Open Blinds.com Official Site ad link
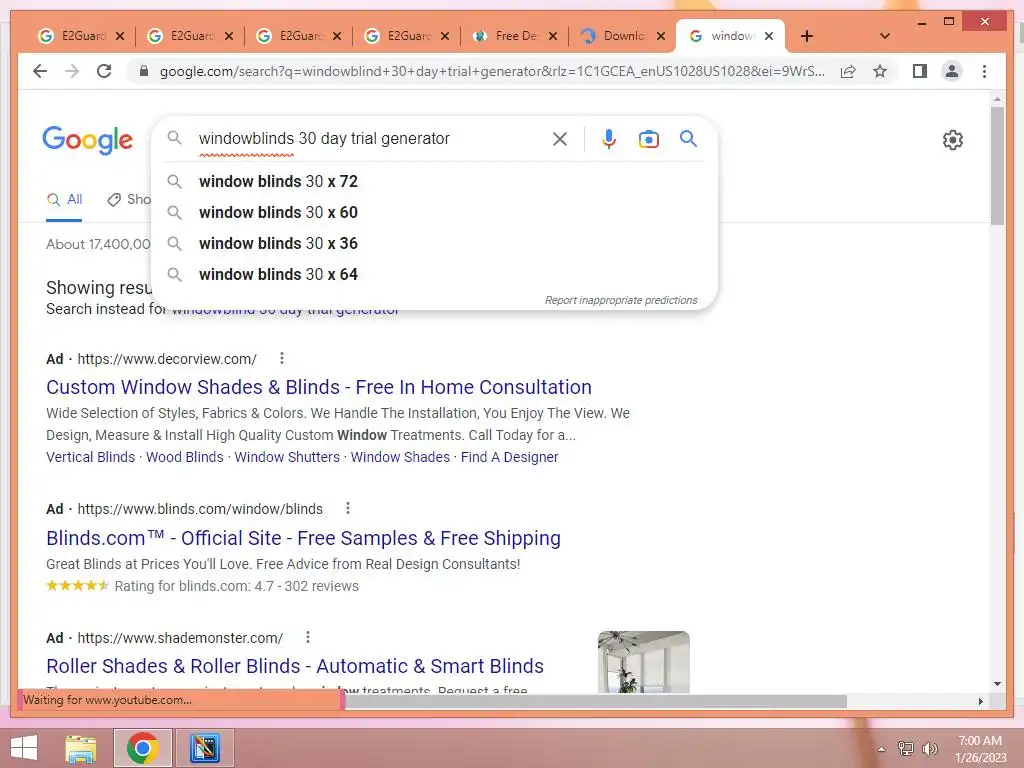Screen dimensions: 1024x768 point(303,538)
